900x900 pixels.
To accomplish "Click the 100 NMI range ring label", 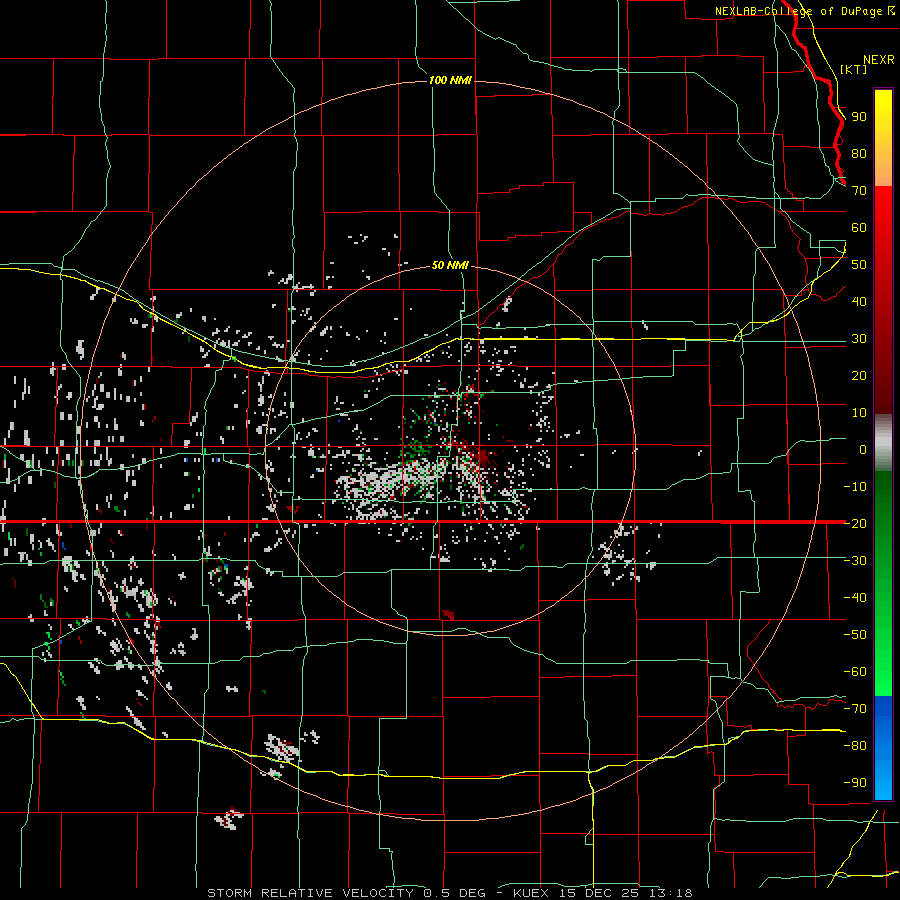I will pos(450,80).
